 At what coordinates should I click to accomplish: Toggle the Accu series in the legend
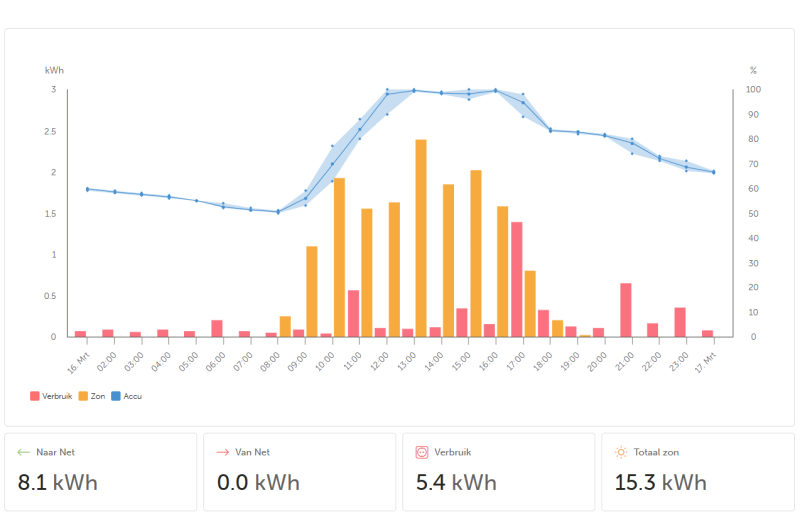(x=127, y=396)
